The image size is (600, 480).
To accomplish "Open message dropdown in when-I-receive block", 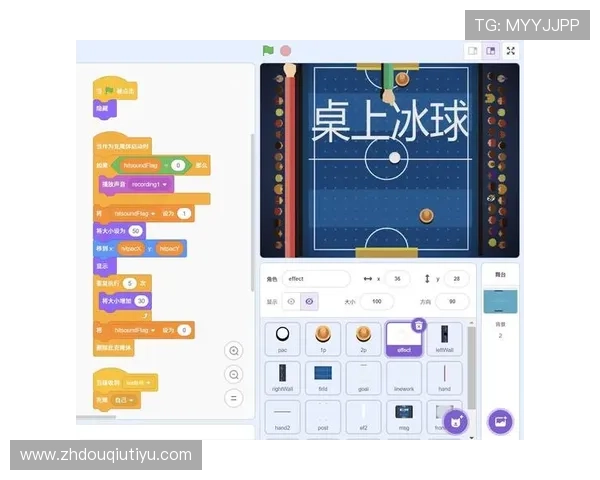I will tap(138, 383).
